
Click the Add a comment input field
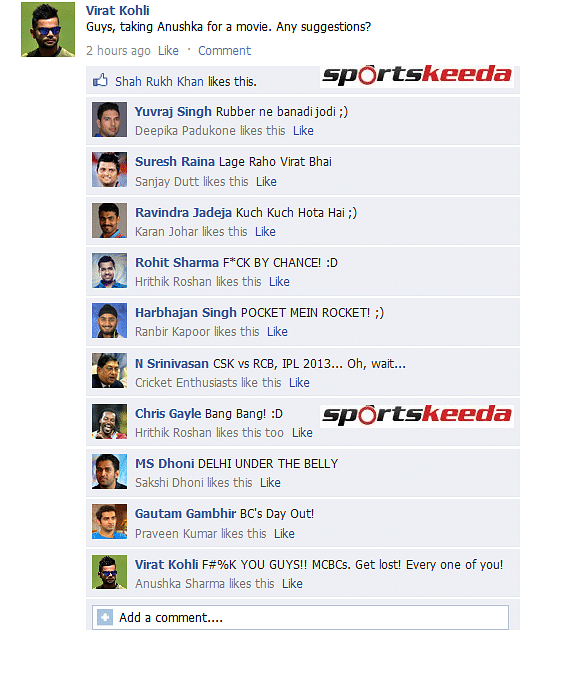tap(300, 617)
